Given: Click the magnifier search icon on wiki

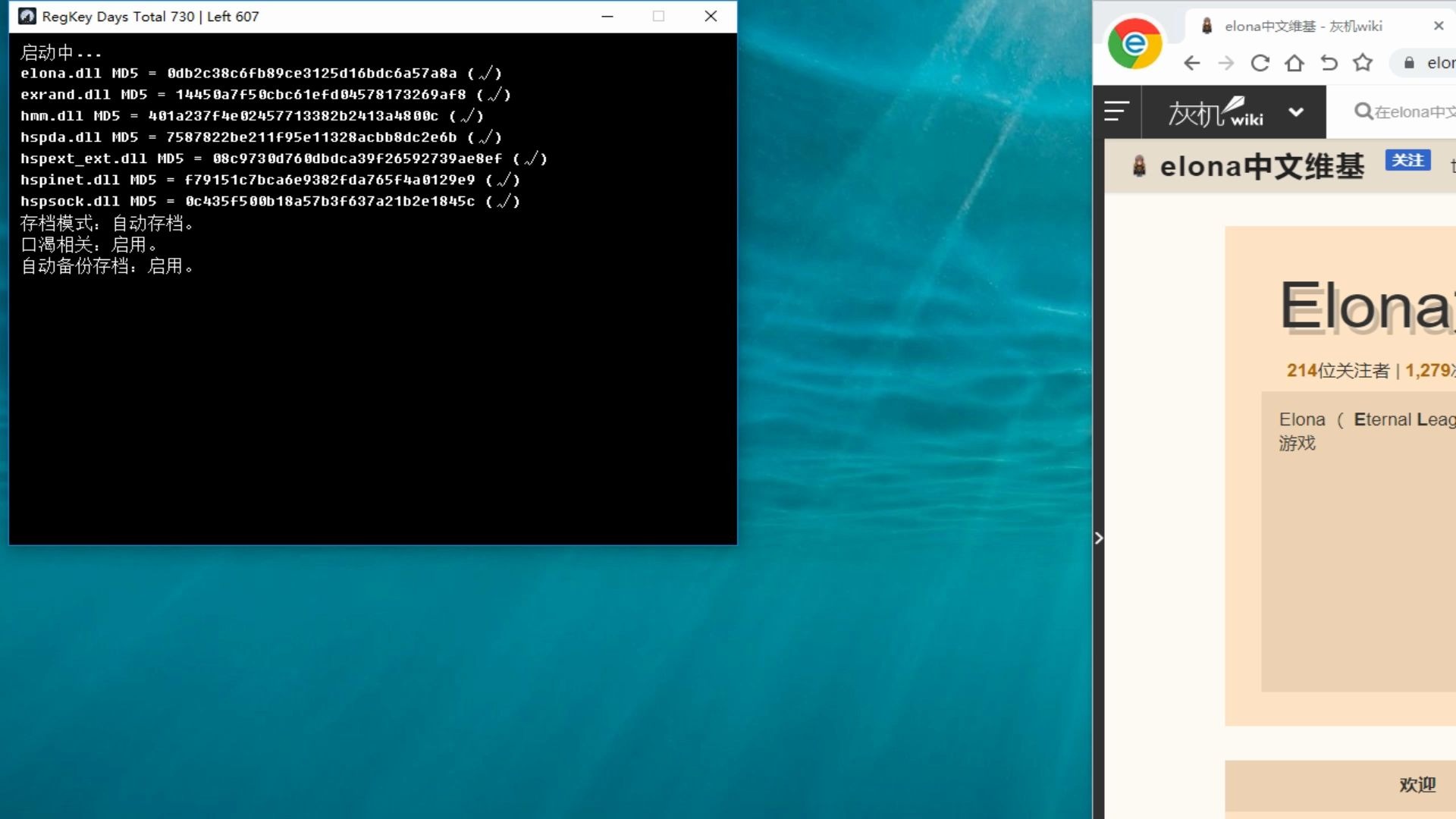Looking at the screenshot, I should [1363, 111].
